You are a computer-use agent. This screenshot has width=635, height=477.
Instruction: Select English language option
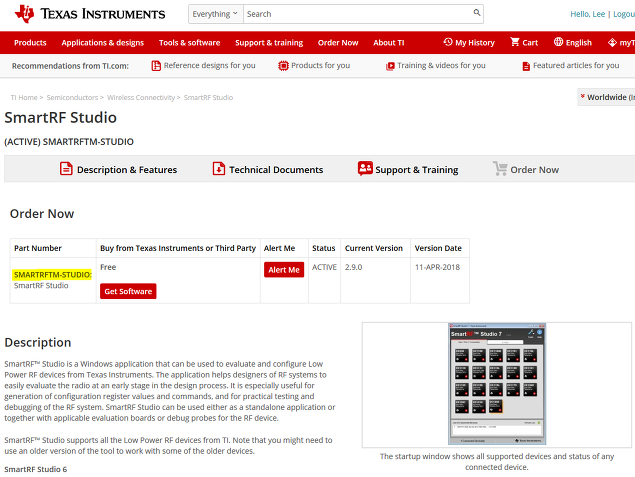point(579,43)
